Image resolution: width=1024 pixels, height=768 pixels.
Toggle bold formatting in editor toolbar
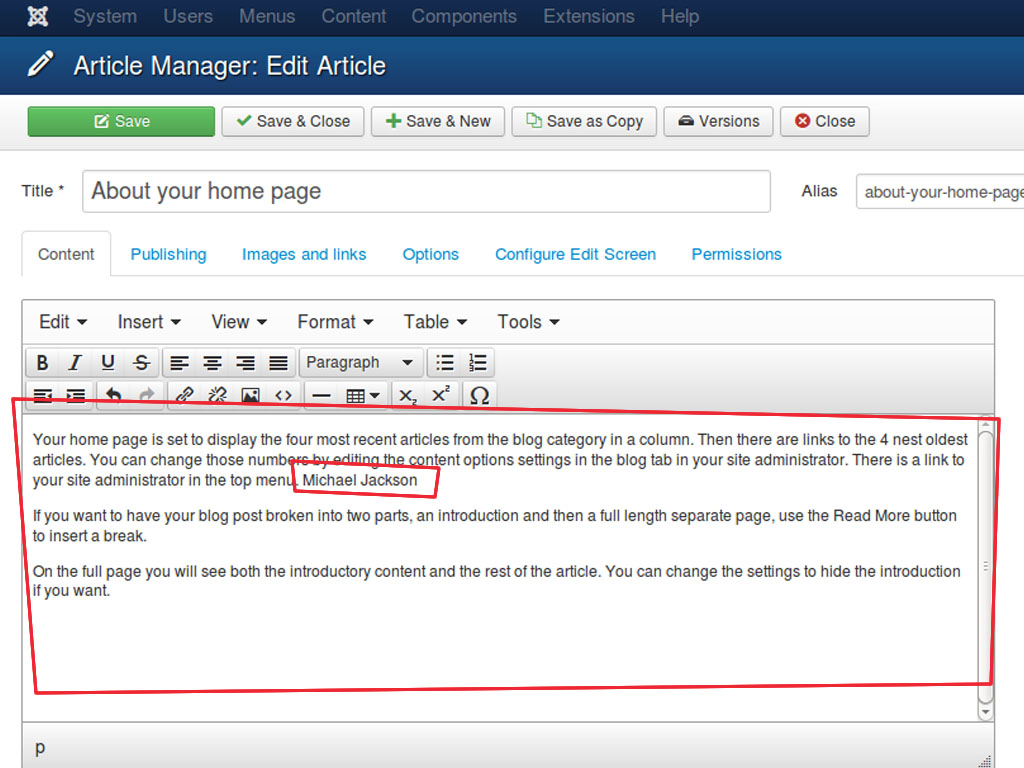[x=42, y=363]
